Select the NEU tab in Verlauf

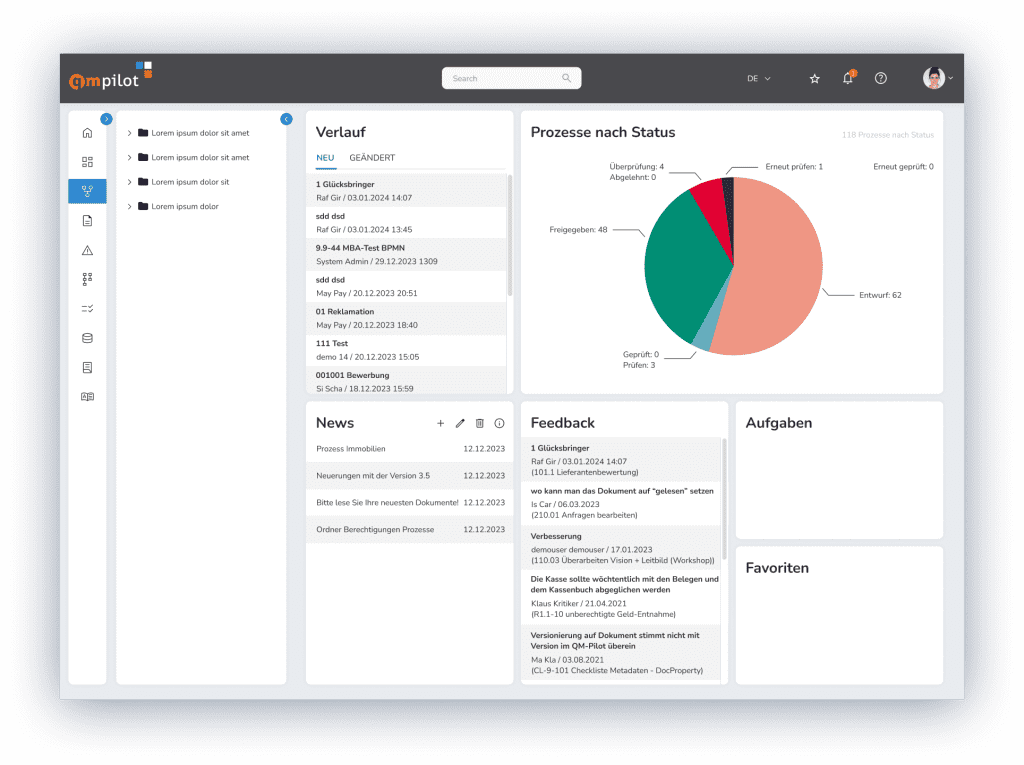tap(325, 158)
